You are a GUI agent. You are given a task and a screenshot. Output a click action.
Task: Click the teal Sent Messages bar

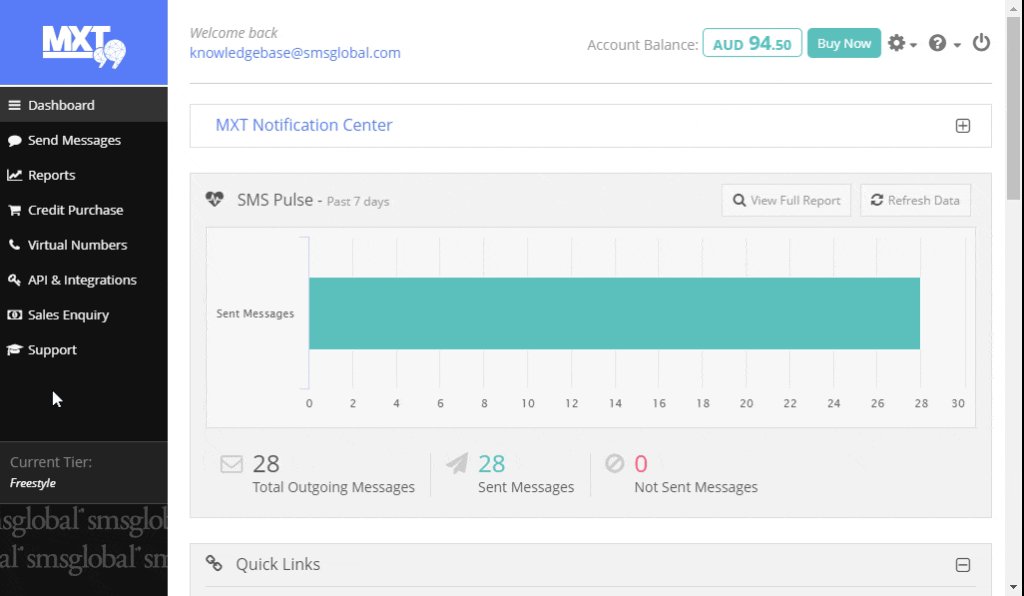(x=613, y=313)
